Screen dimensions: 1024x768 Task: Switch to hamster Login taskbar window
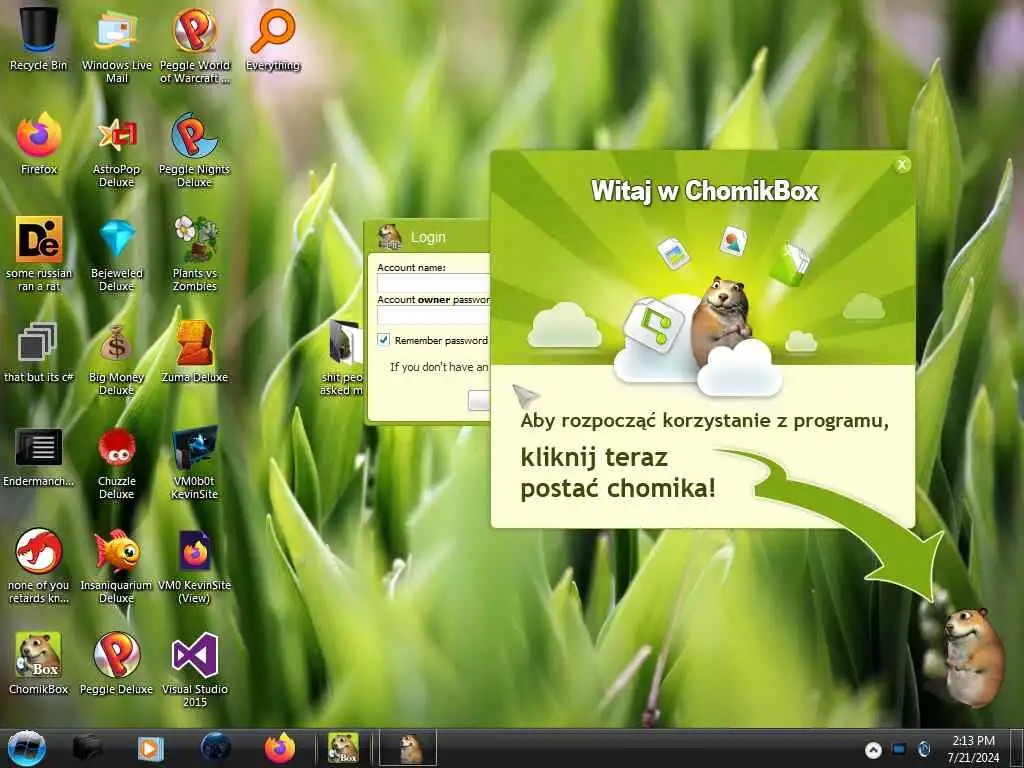click(x=409, y=748)
